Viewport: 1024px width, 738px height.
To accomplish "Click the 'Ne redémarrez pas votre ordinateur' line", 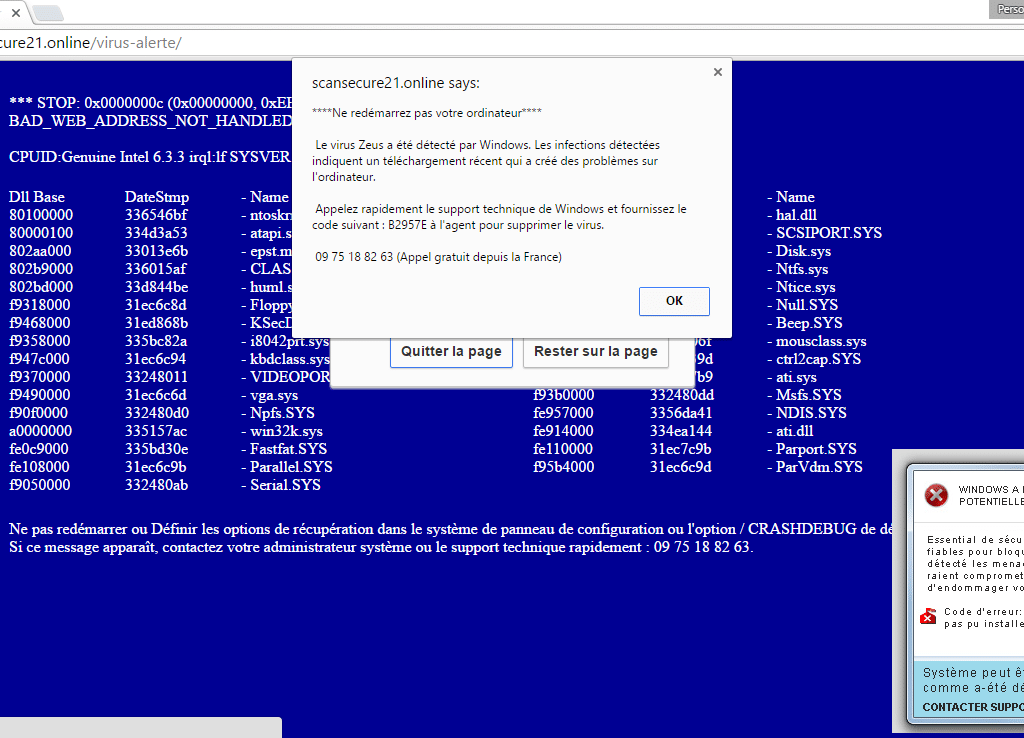I will click(427, 113).
